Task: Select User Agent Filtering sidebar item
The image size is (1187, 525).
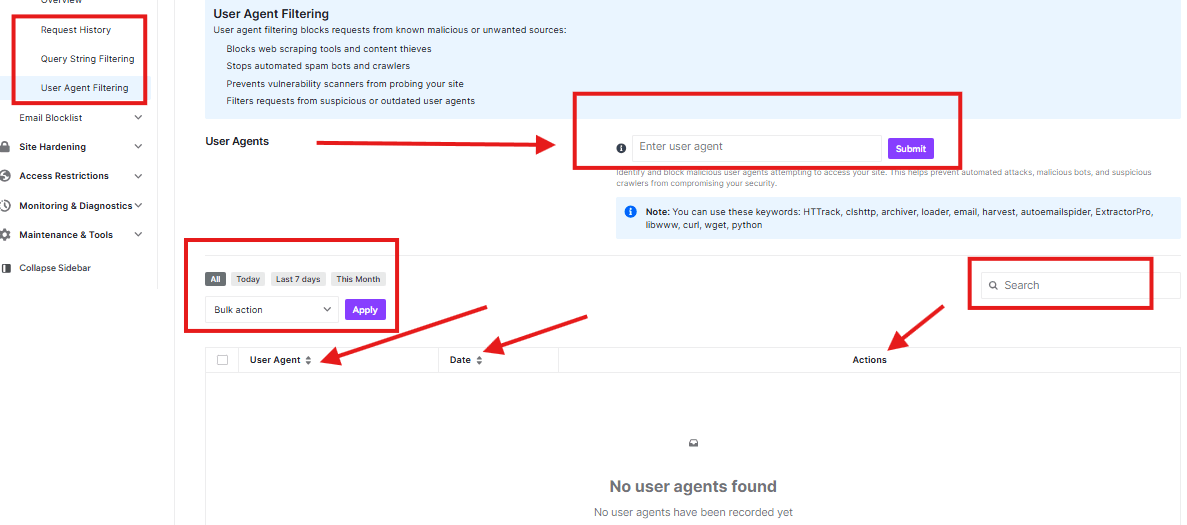Action: coord(84,88)
